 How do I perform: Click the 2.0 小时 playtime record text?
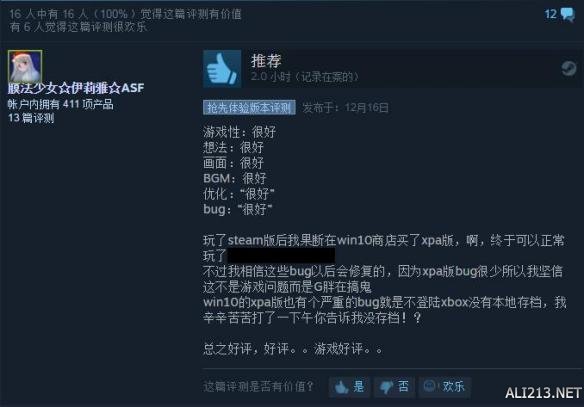[x=304, y=77]
